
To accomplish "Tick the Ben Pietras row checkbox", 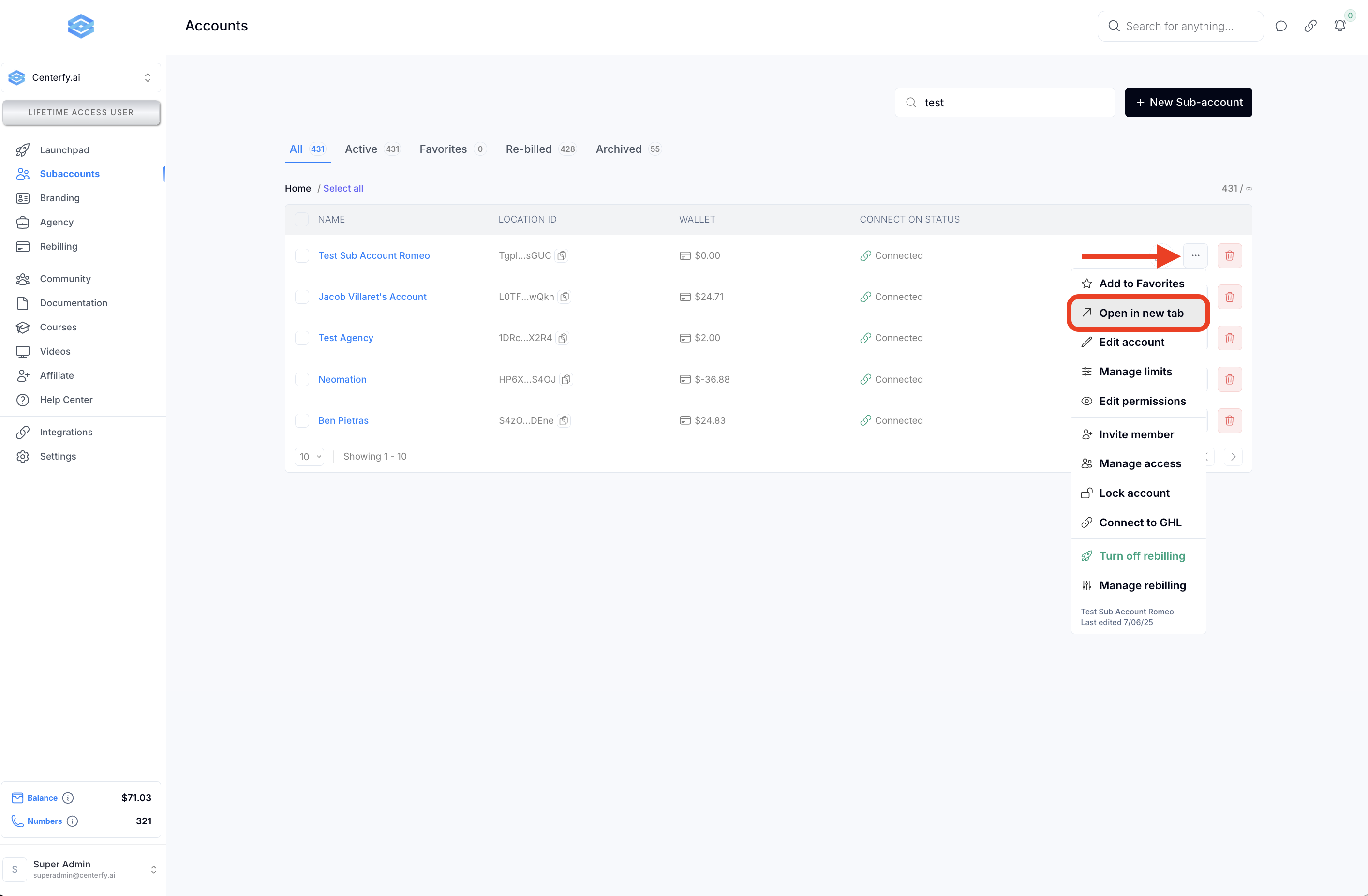I will [302, 421].
